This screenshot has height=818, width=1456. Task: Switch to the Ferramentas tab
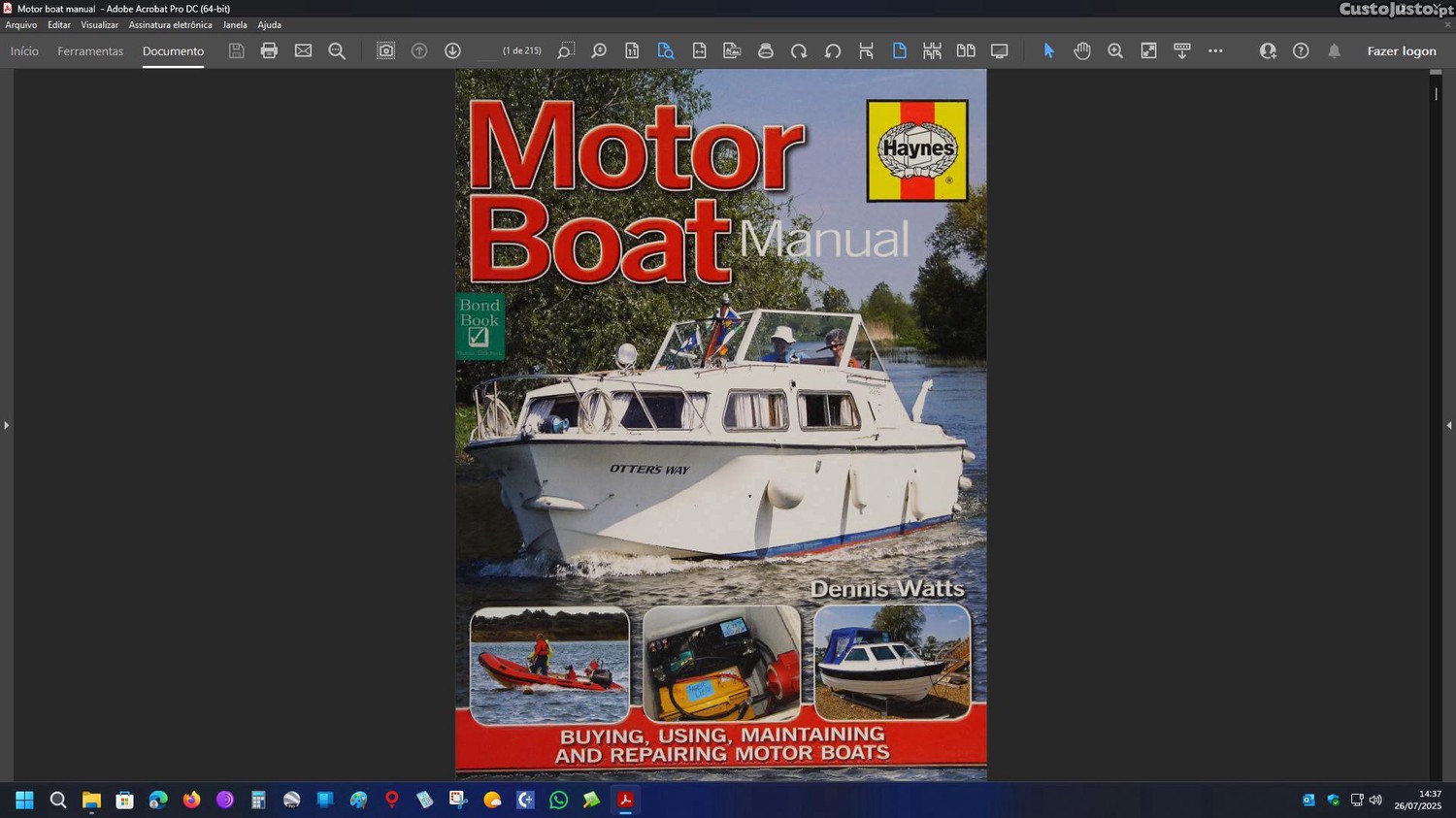[90, 51]
